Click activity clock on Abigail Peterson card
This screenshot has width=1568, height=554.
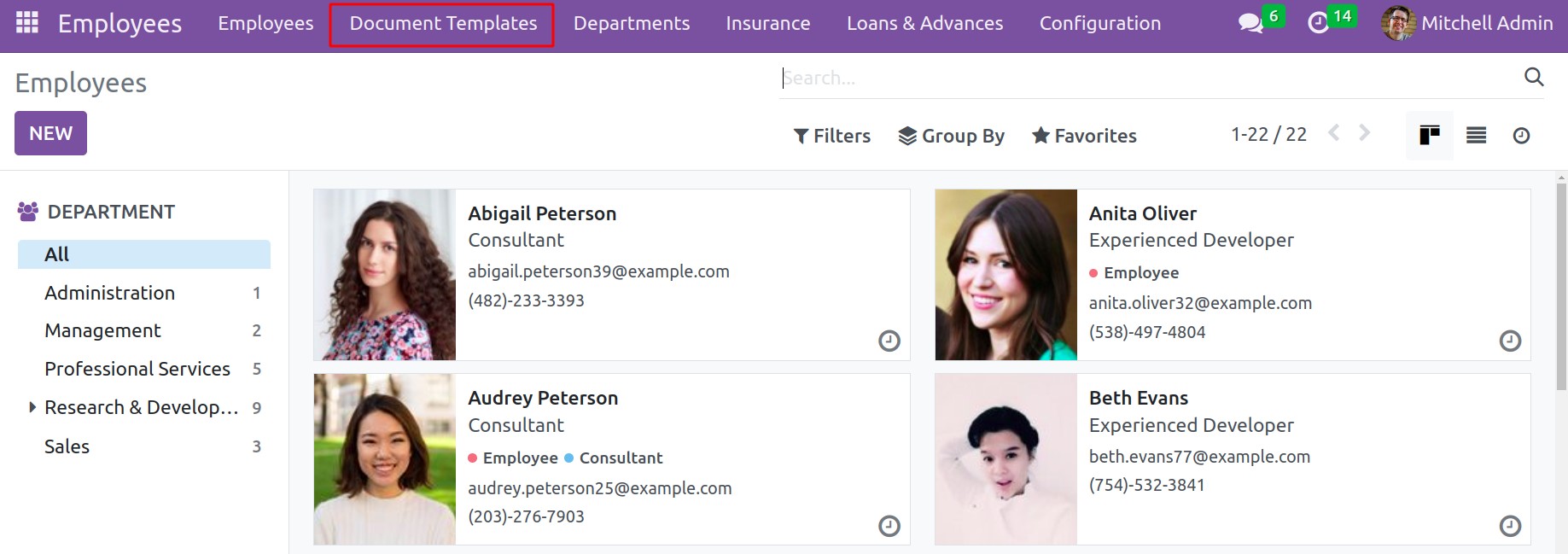tap(889, 341)
